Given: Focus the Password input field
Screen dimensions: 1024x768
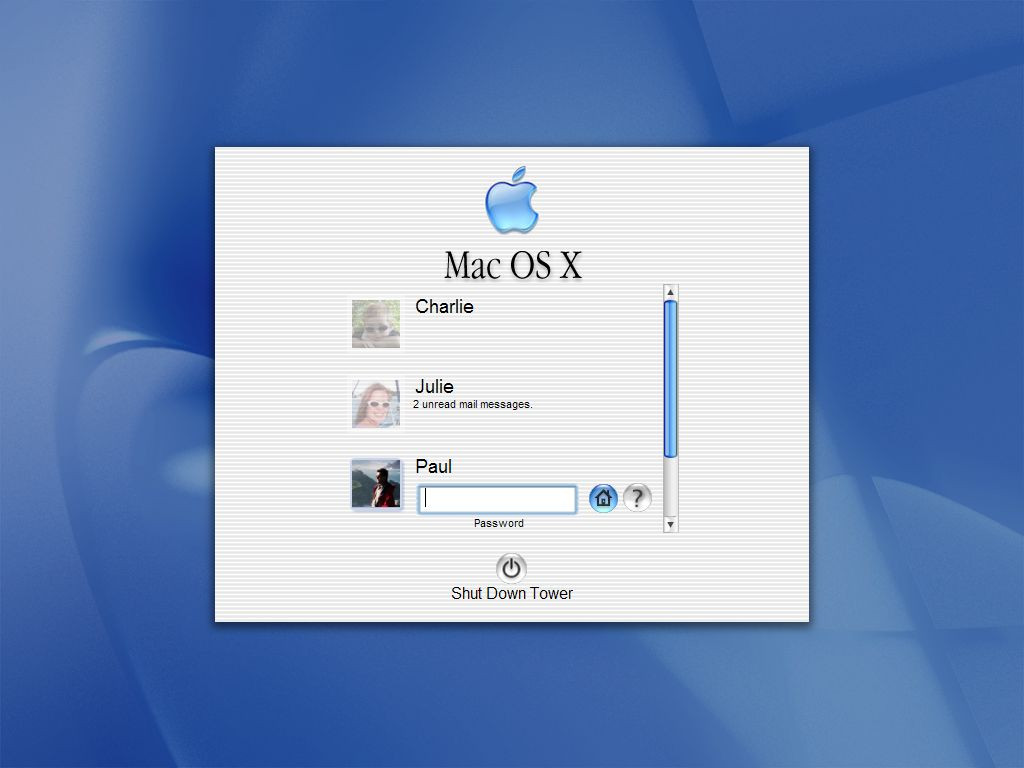Looking at the screenshot, I should click(x=497, y=499).
